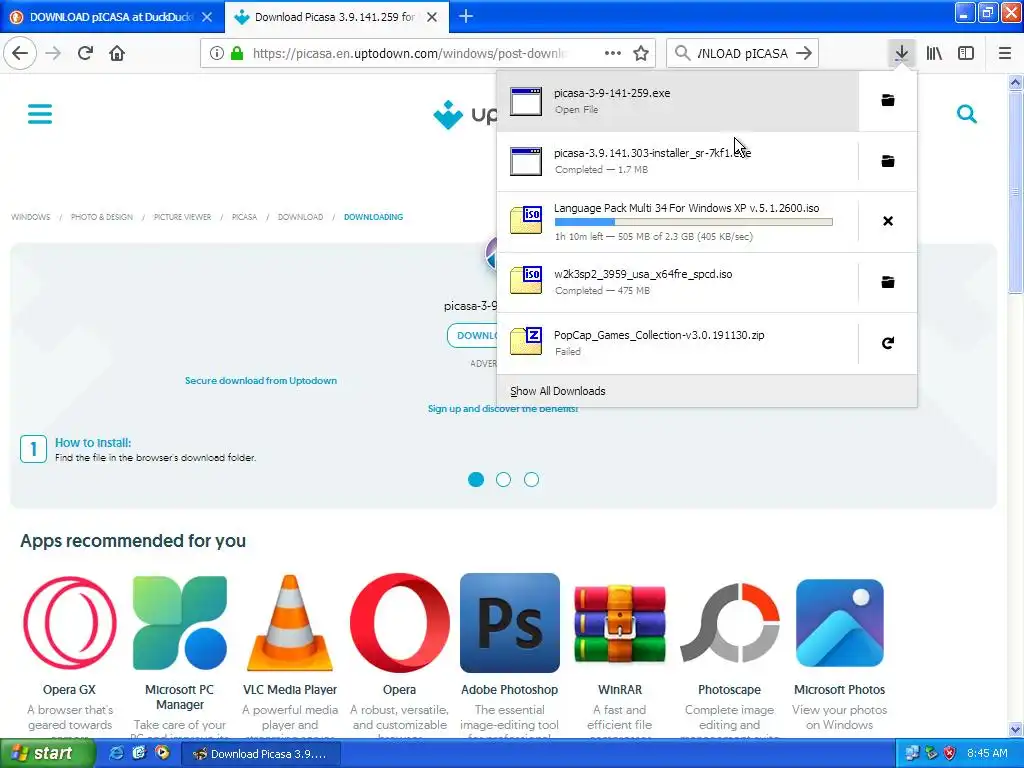Open the Microsoft PC Manager icon

click(x=180, y=623)
